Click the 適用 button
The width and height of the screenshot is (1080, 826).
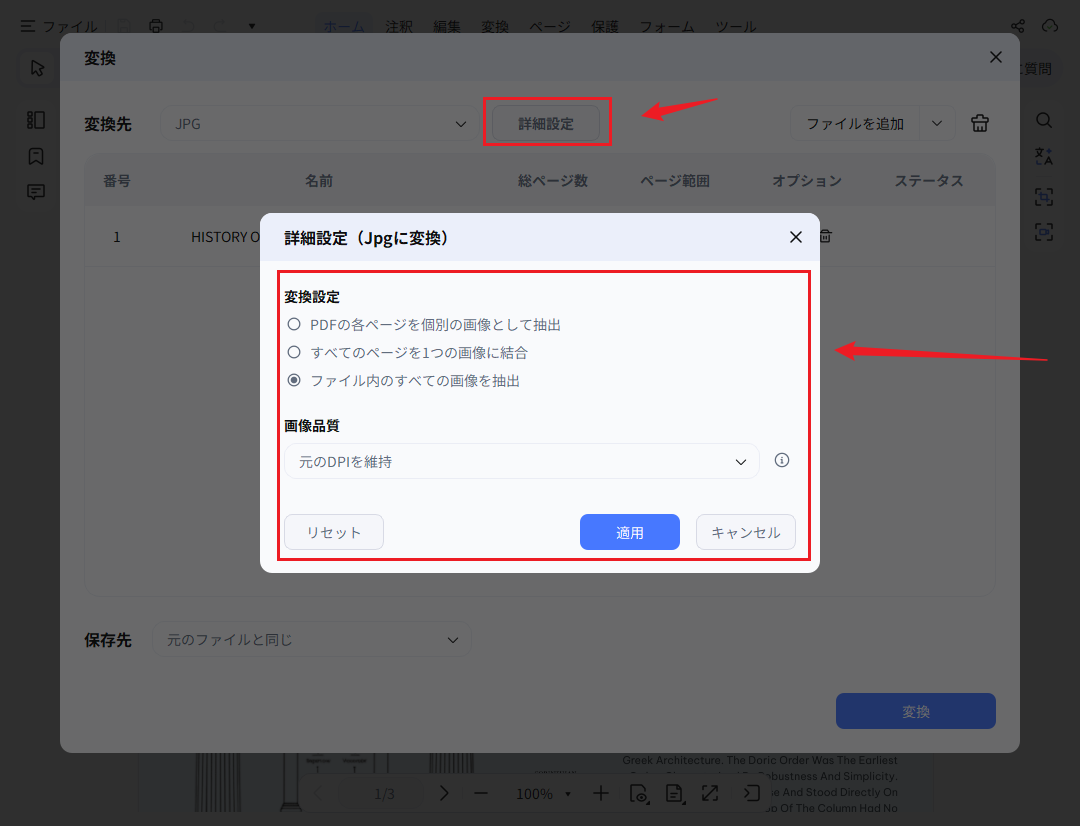(630, 532)
